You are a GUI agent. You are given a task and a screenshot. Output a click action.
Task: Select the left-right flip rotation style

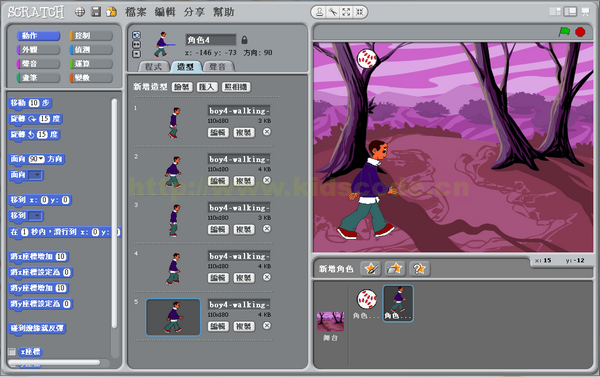(136, 44)
